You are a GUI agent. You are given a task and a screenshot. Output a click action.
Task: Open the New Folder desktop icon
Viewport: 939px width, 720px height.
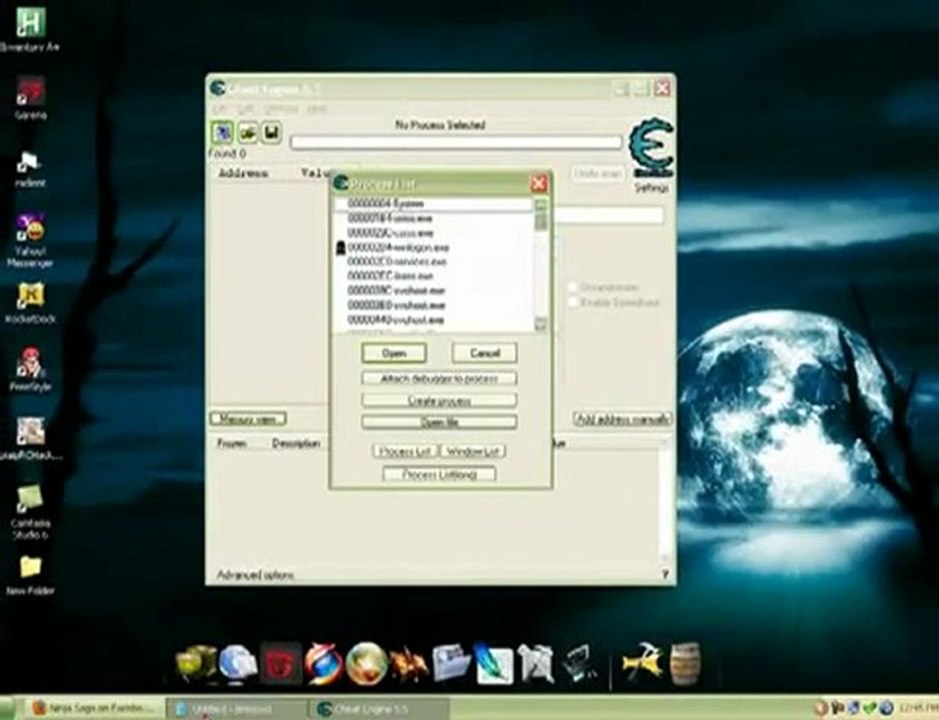(x=30, y=575)
